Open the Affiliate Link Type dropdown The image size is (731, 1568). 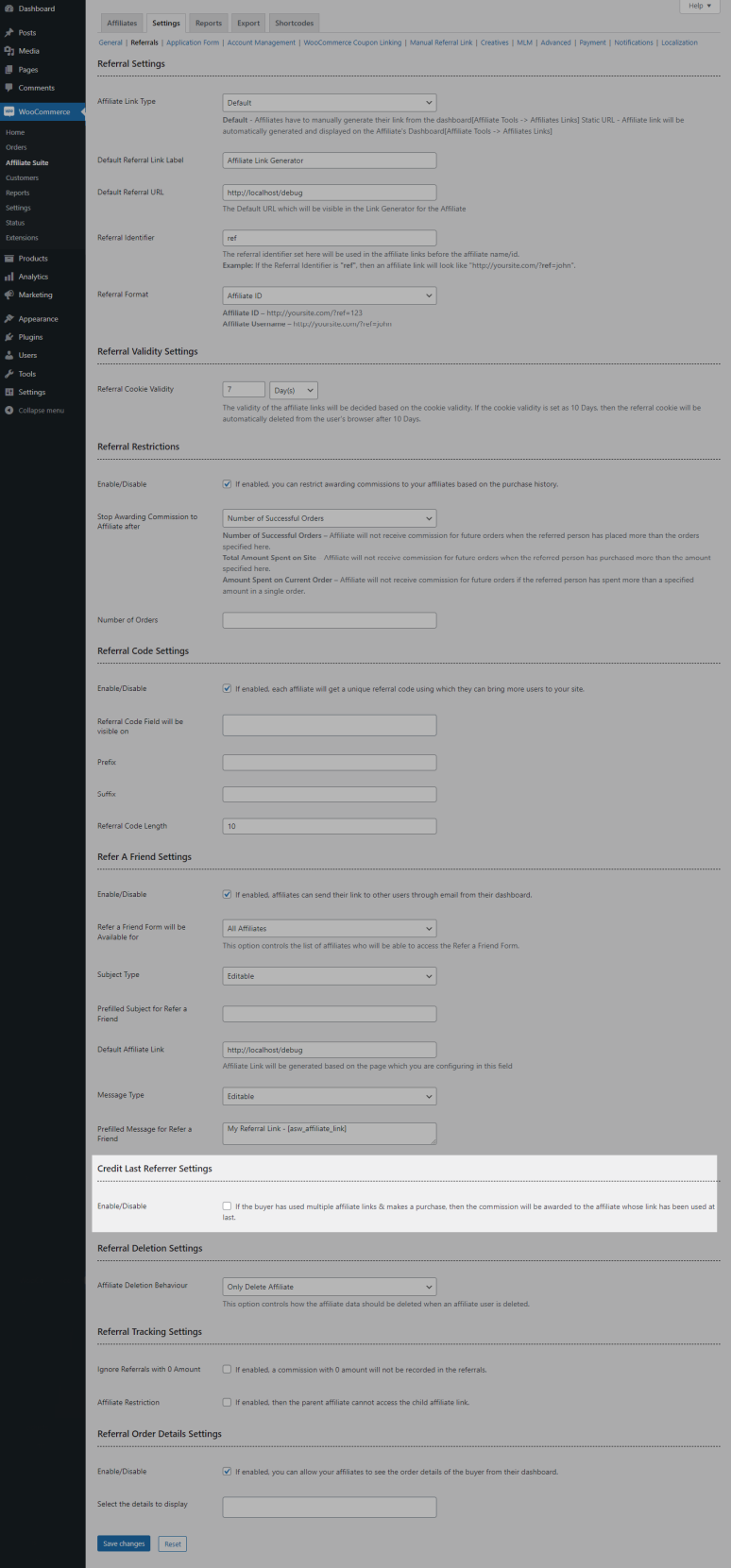329,103
